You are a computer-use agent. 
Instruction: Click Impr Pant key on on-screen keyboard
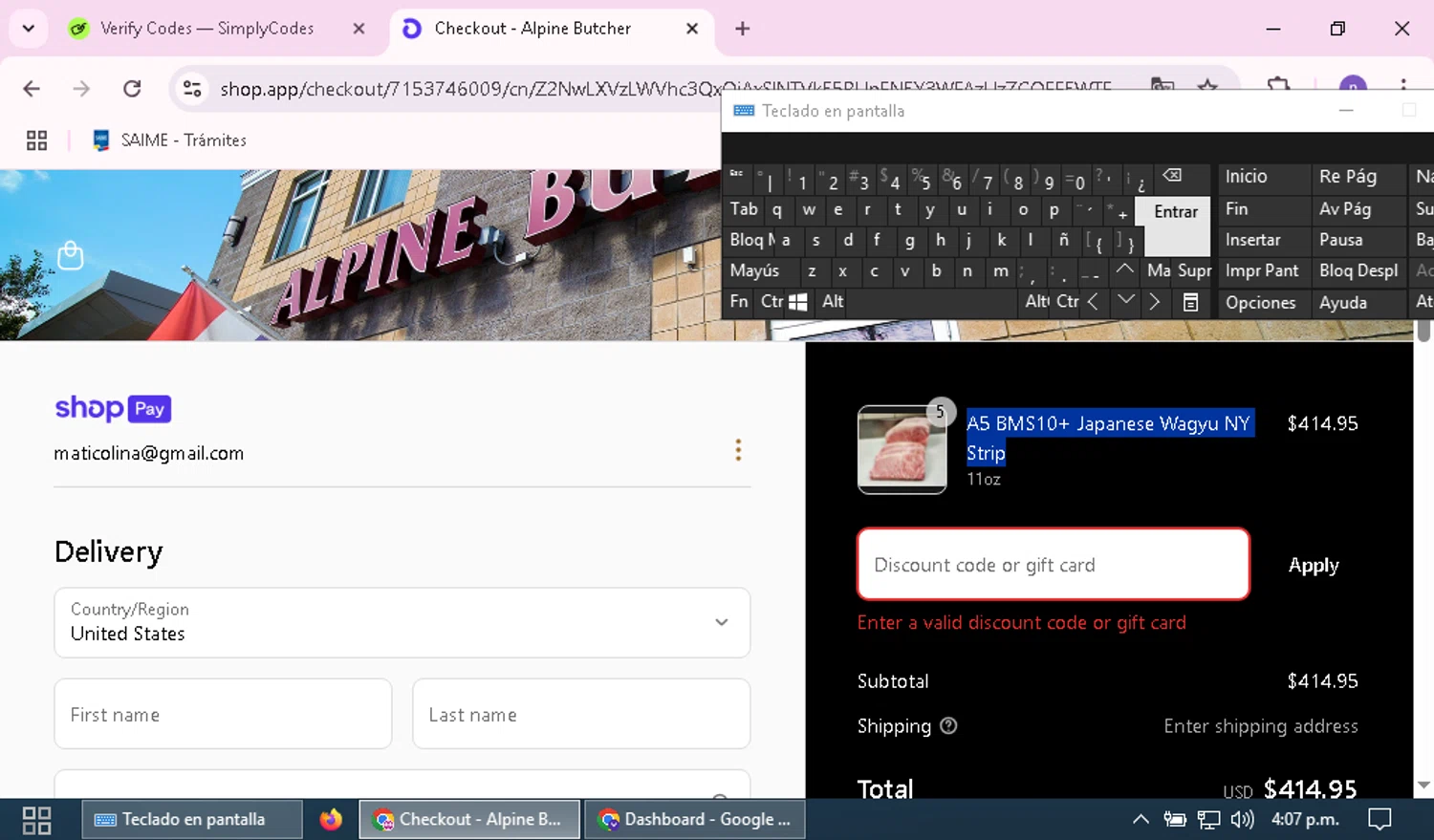pyautogui.click(x=1262, y=270)
